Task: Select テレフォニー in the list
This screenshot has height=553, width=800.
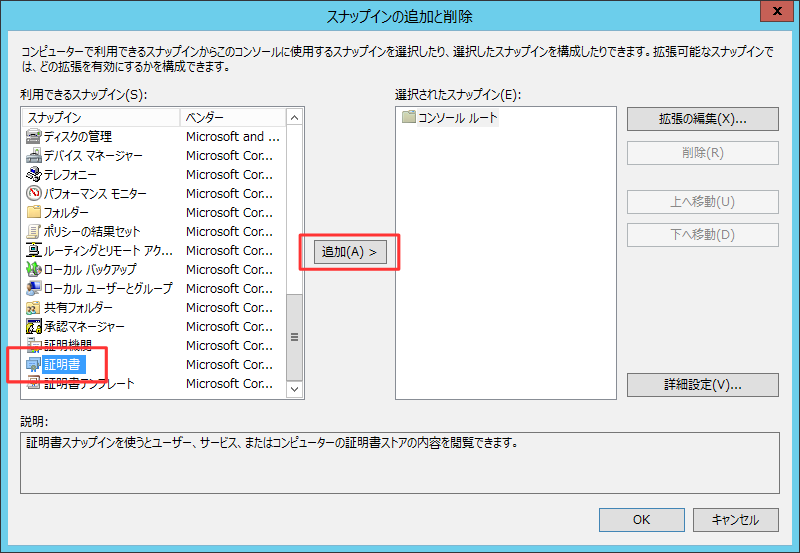Action: [70, 174]
